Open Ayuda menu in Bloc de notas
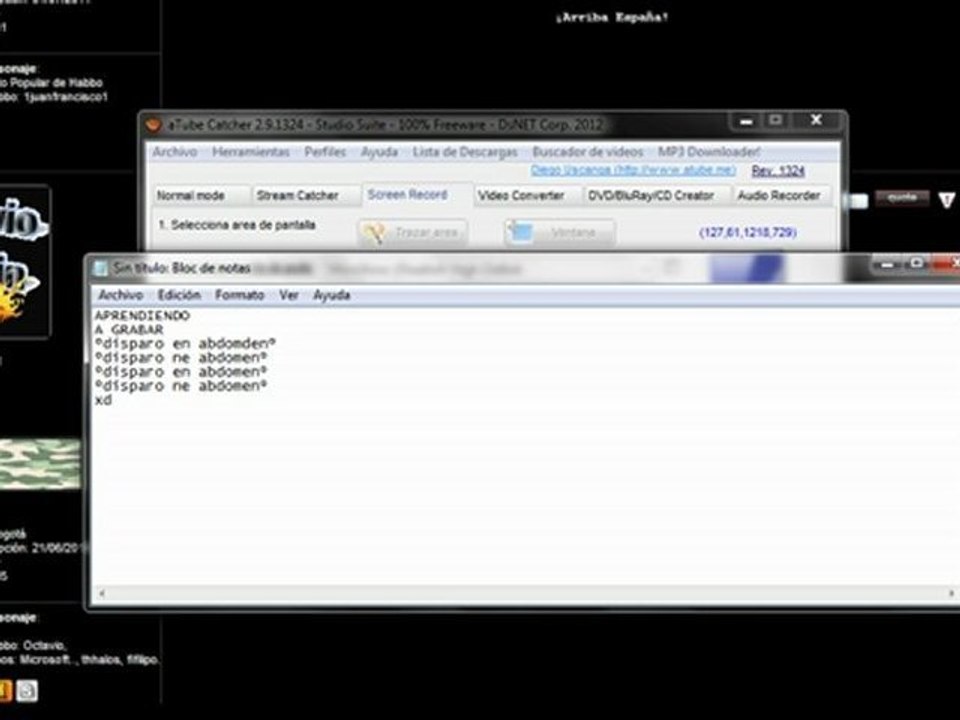 [x=331, y=295]
